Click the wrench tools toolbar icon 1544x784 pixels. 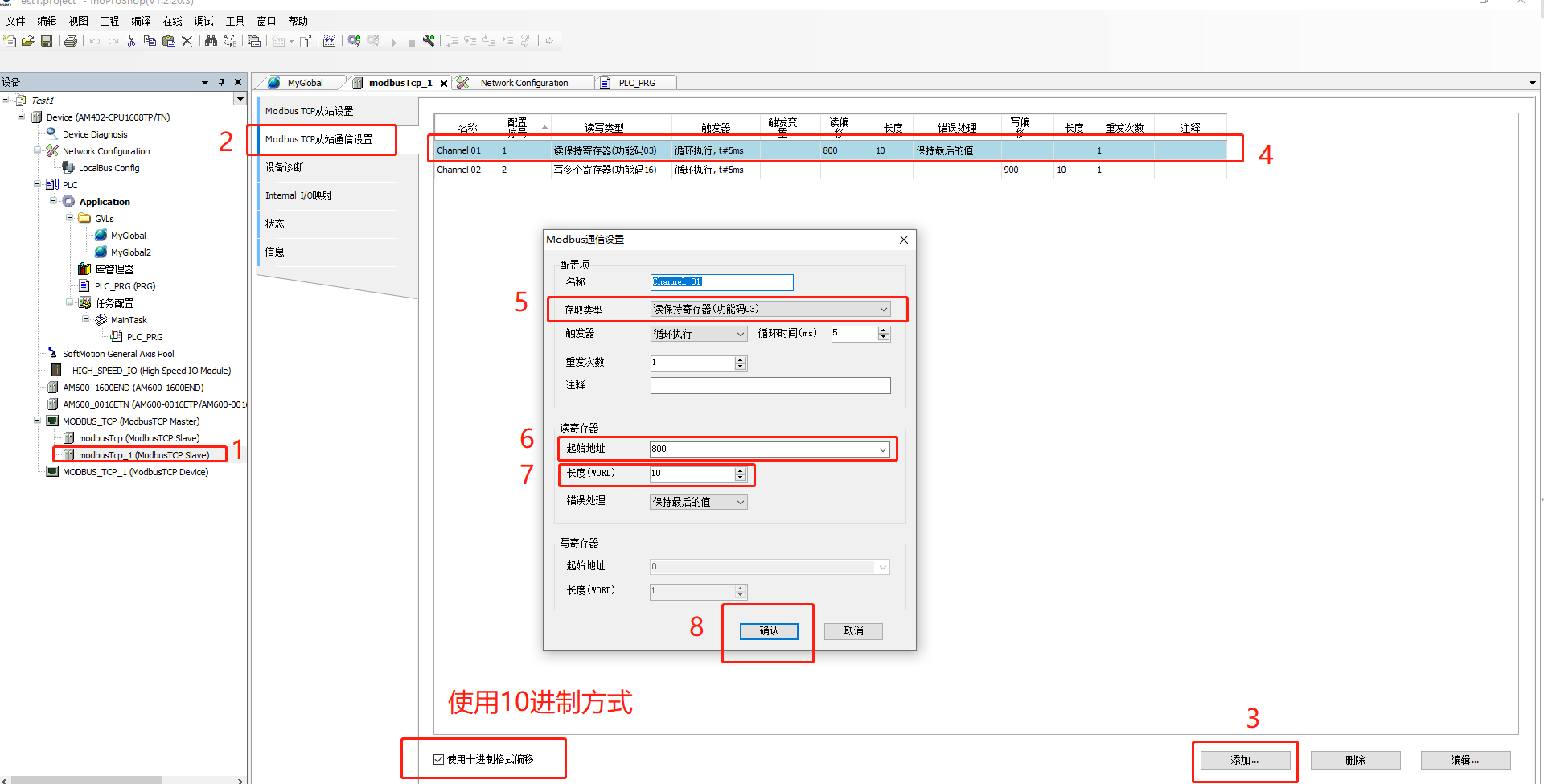(429, 41)
